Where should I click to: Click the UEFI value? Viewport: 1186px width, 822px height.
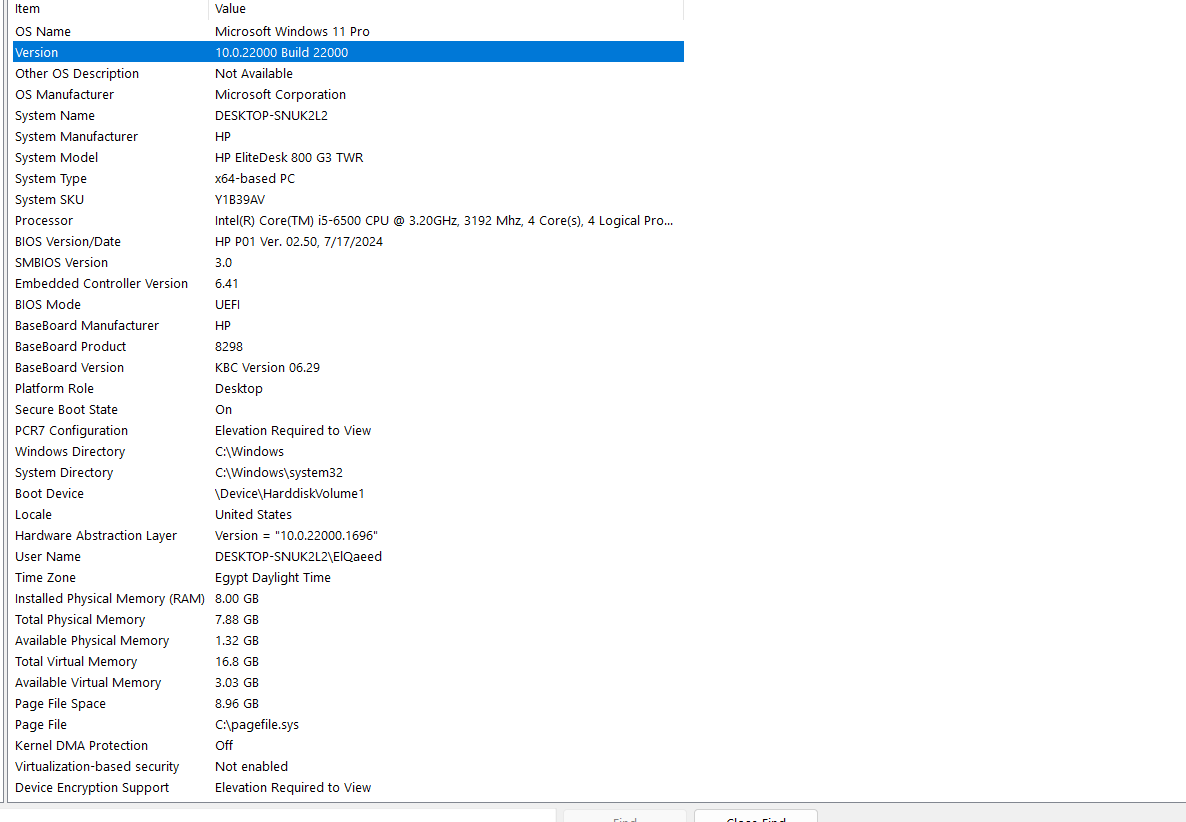pos(227,306)
